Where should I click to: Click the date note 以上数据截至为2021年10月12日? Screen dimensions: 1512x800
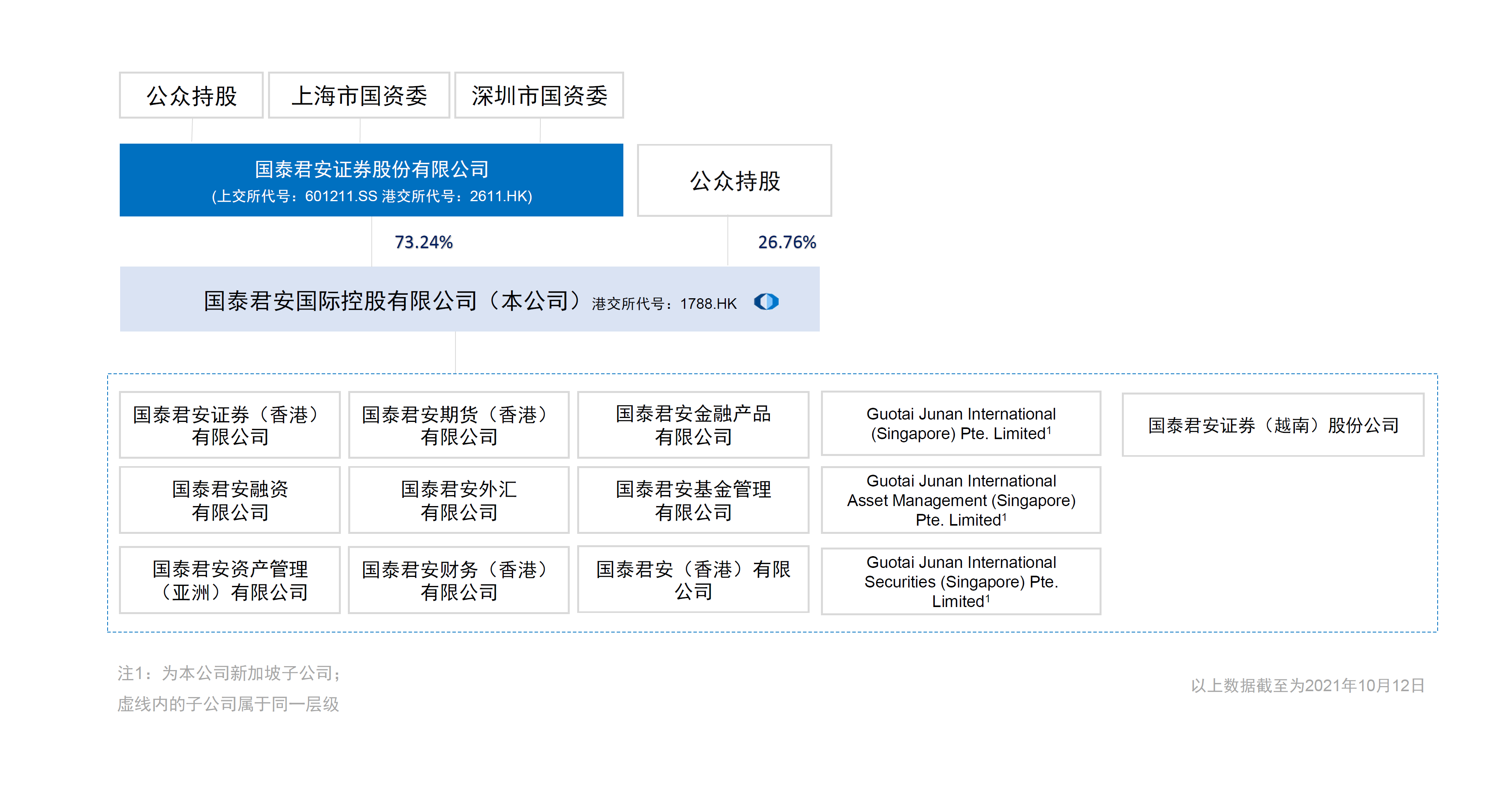(1307, 685)
